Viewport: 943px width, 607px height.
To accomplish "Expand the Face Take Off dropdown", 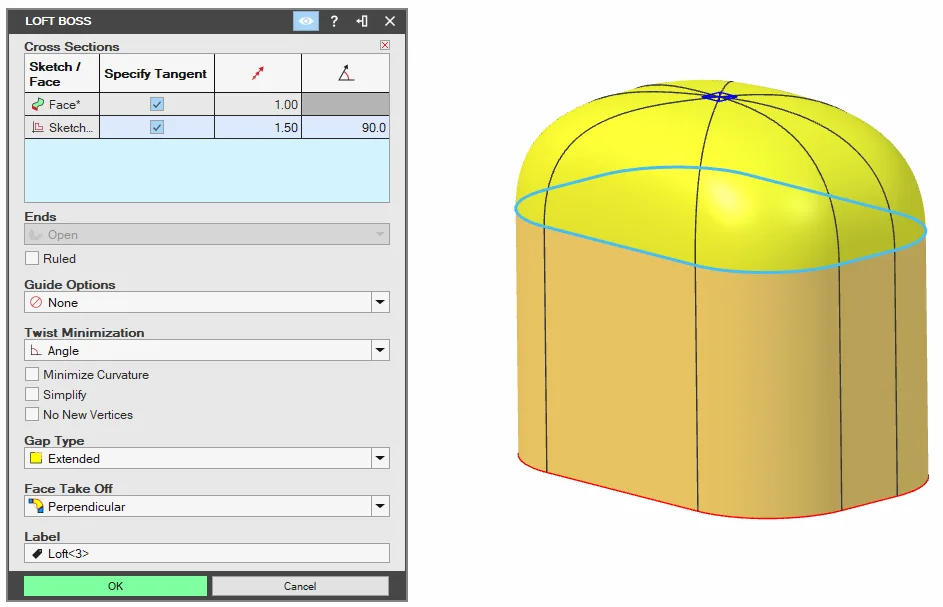I will click(x=380, y=506).
